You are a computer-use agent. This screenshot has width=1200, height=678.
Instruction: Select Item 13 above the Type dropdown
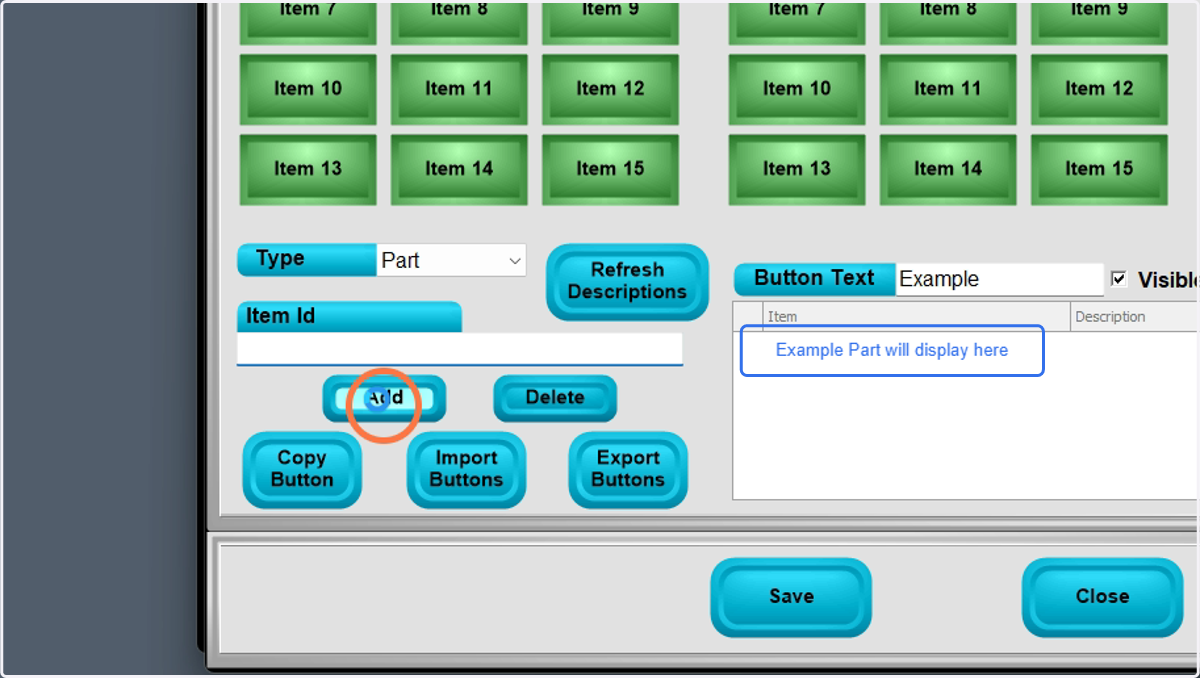[308, 169]
